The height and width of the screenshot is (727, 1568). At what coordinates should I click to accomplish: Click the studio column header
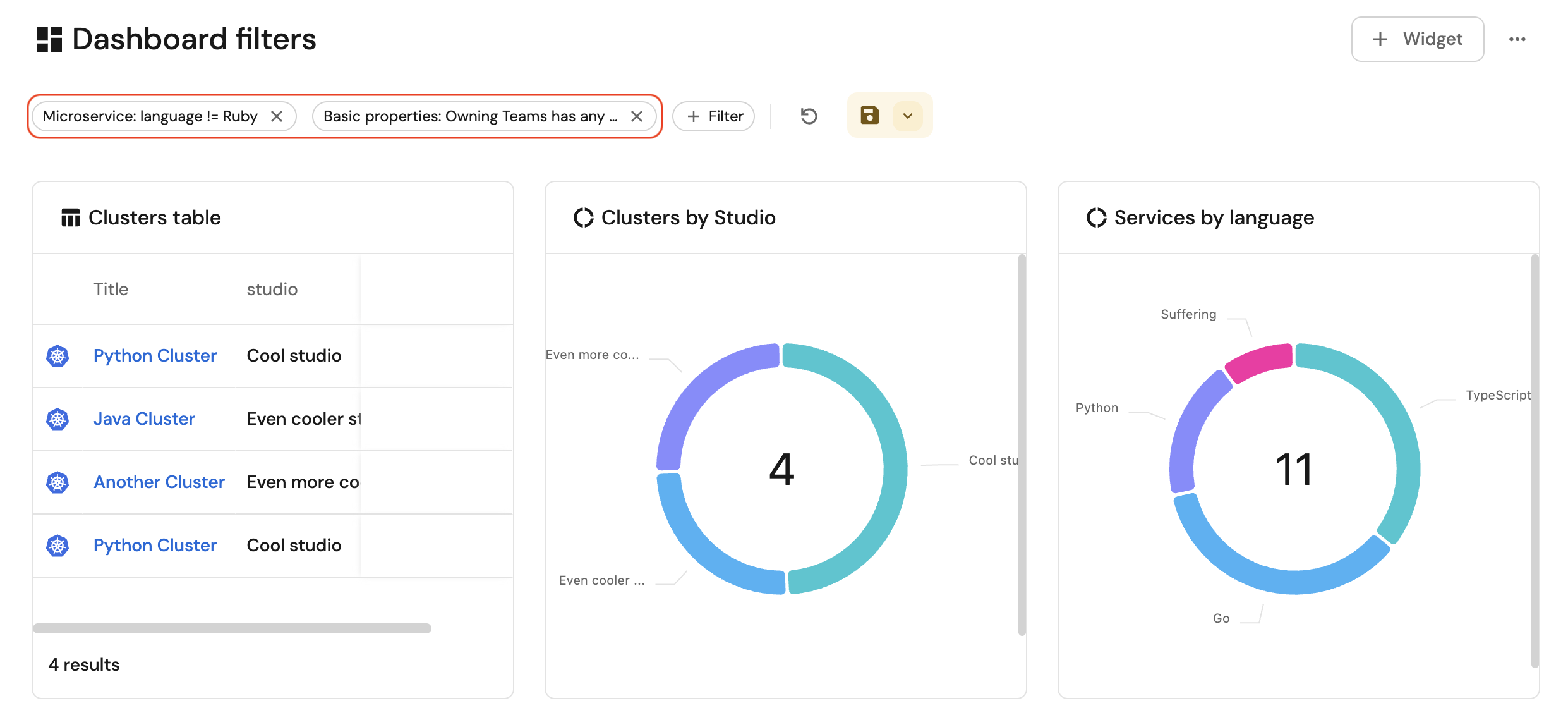[x=272, y=289]
